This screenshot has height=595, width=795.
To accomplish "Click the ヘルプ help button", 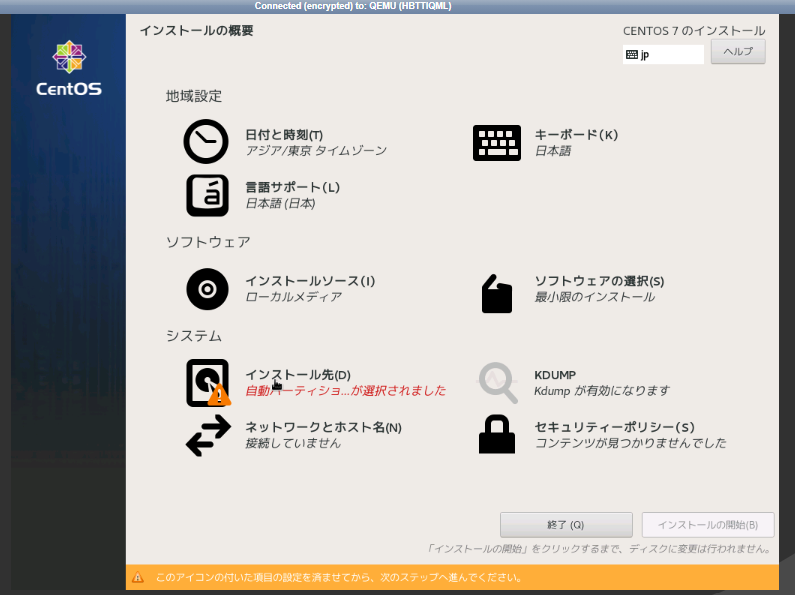I will [738, 52].
